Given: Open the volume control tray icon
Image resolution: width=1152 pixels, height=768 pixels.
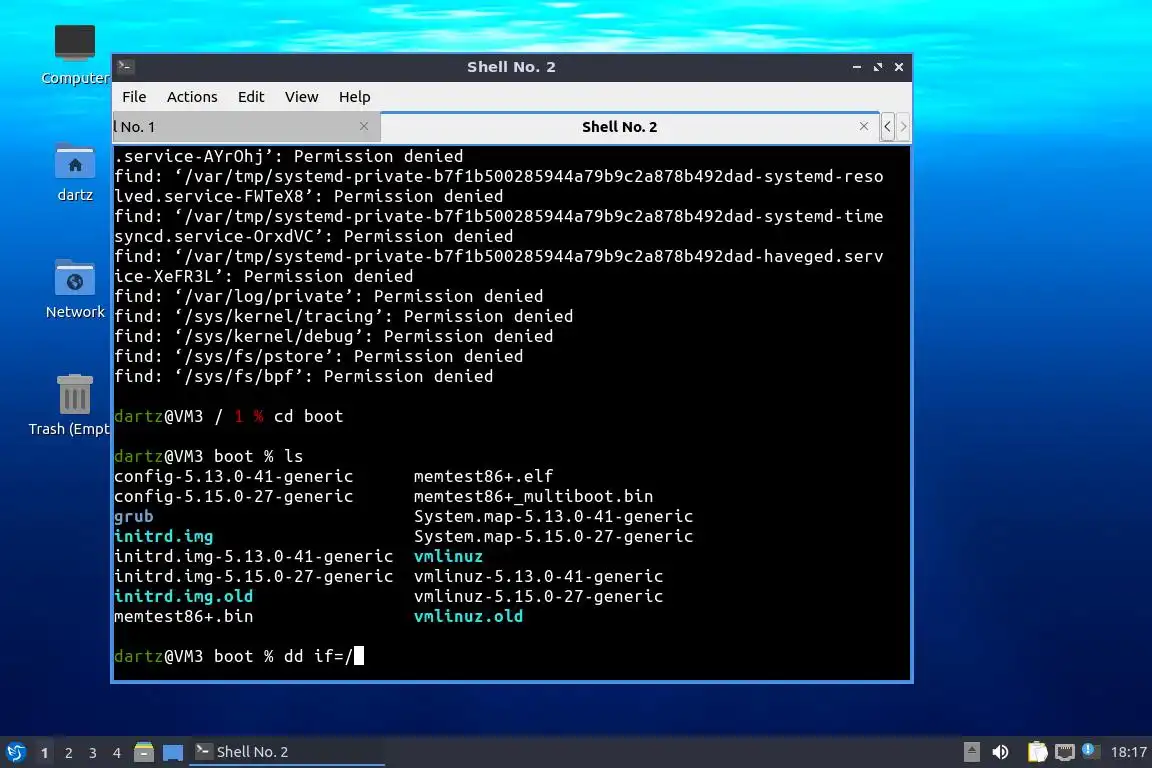Looking at the screenshot, I should click(x=1000, y=752).
